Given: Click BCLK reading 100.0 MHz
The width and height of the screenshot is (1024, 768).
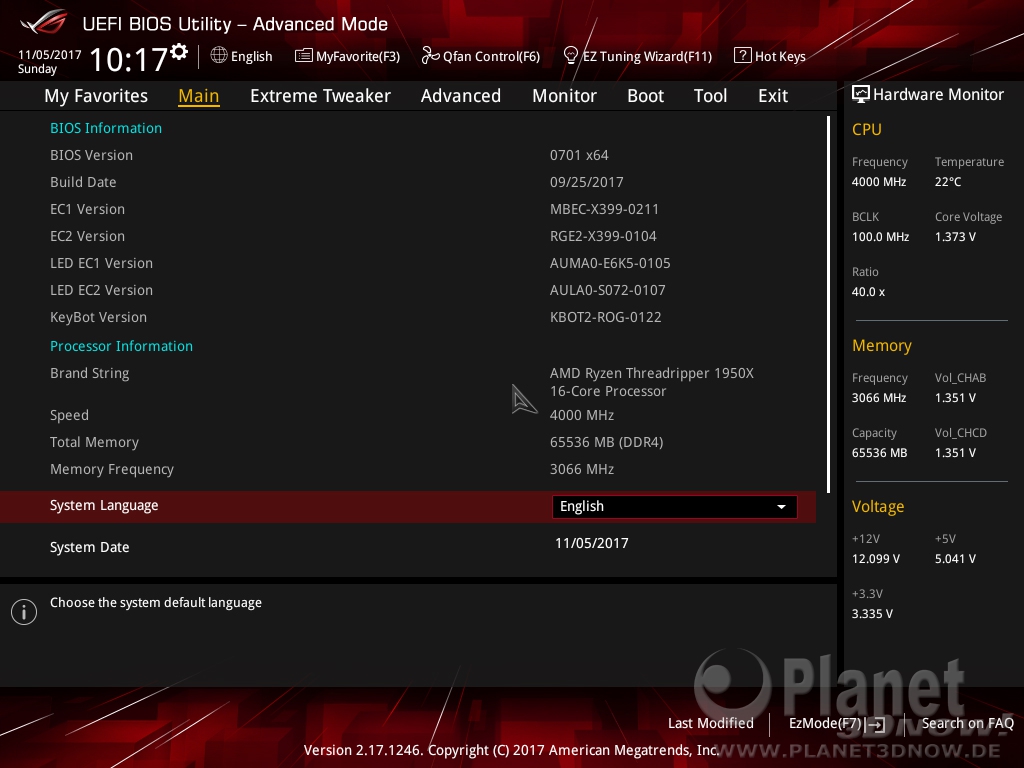Looking at the screenshot, I should (x=880, y=237).
